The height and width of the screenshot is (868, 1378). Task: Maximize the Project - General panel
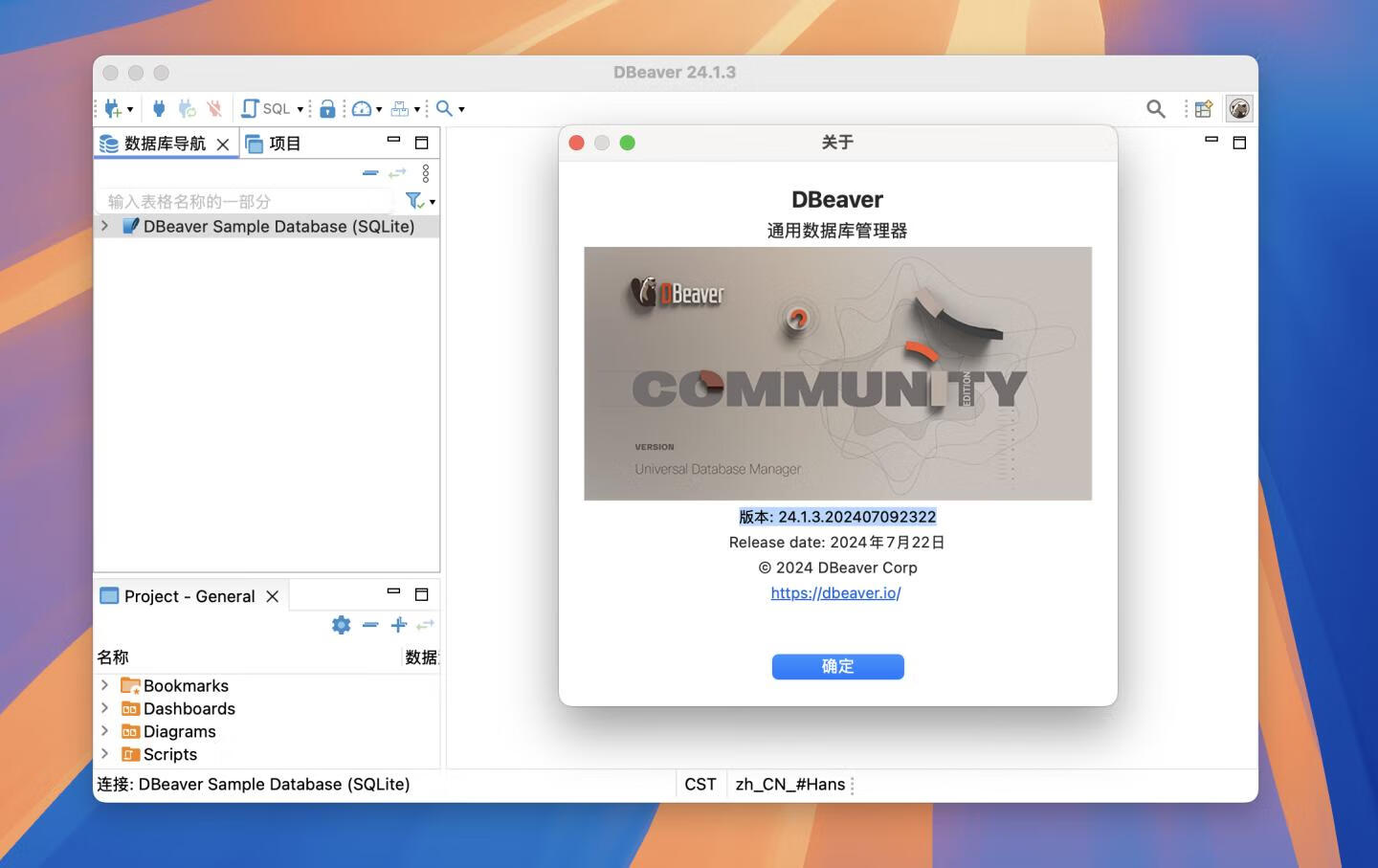(421, 594)
